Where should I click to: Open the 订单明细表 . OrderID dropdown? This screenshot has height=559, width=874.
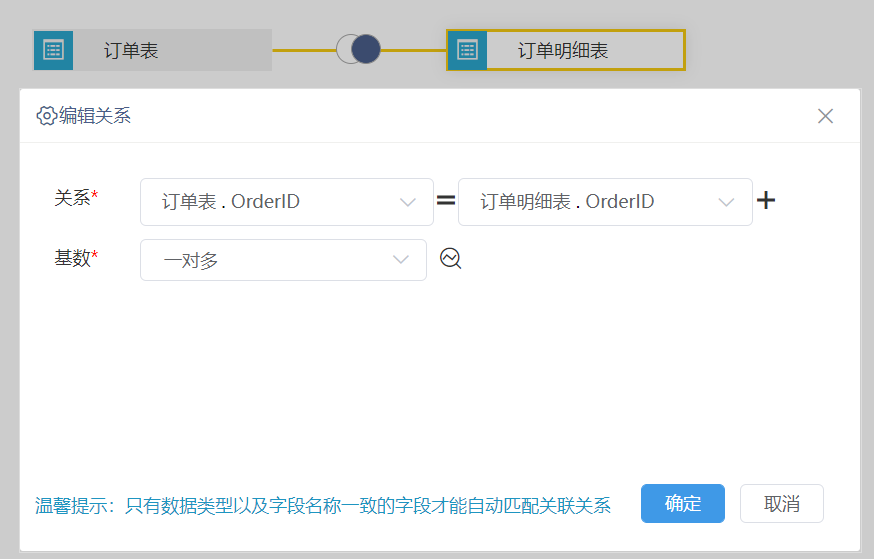[605, 202]
